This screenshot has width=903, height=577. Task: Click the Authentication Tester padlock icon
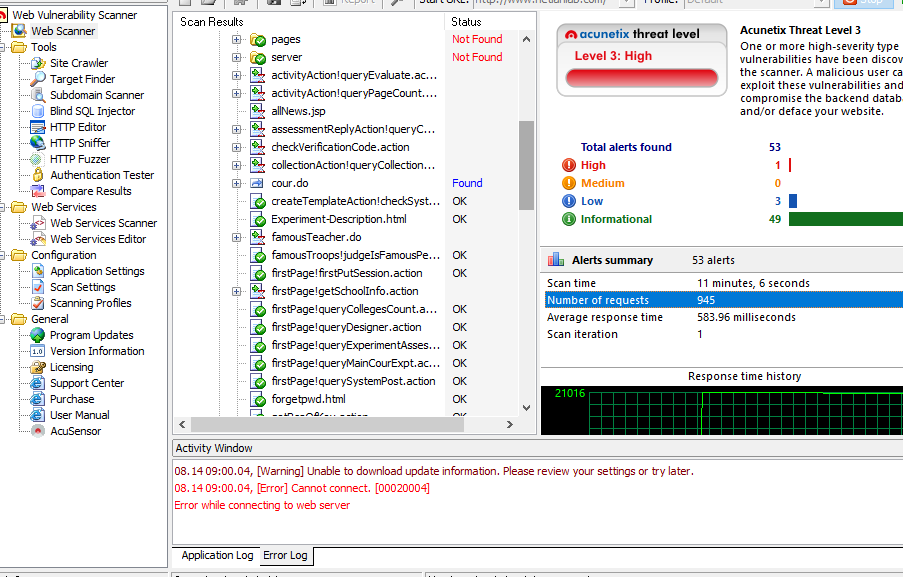38,175
